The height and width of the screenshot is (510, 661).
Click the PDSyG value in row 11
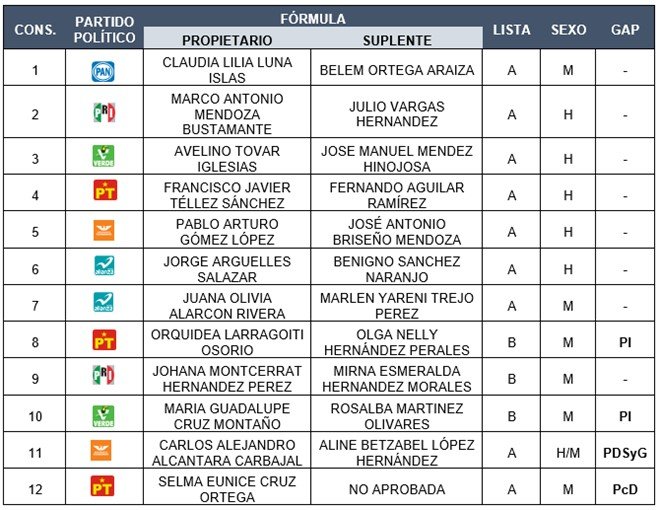coord(625,452)
